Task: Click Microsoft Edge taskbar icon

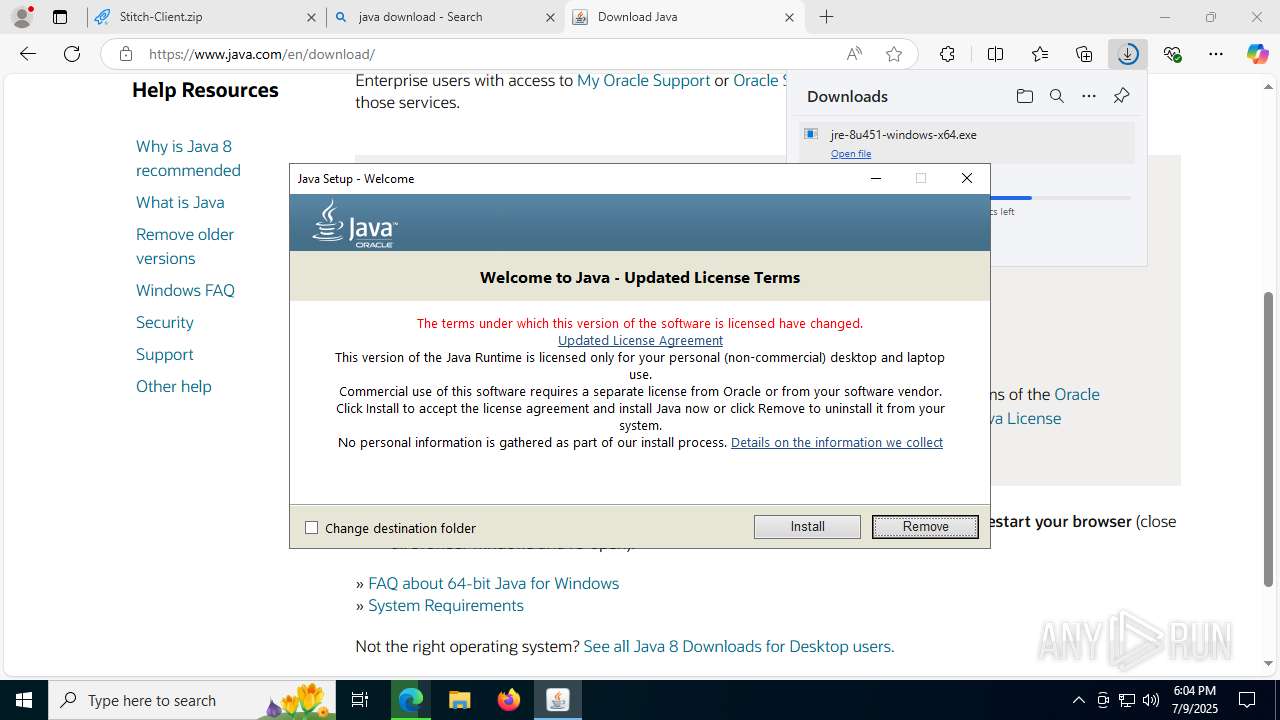Action: click(x=410, y=700)
